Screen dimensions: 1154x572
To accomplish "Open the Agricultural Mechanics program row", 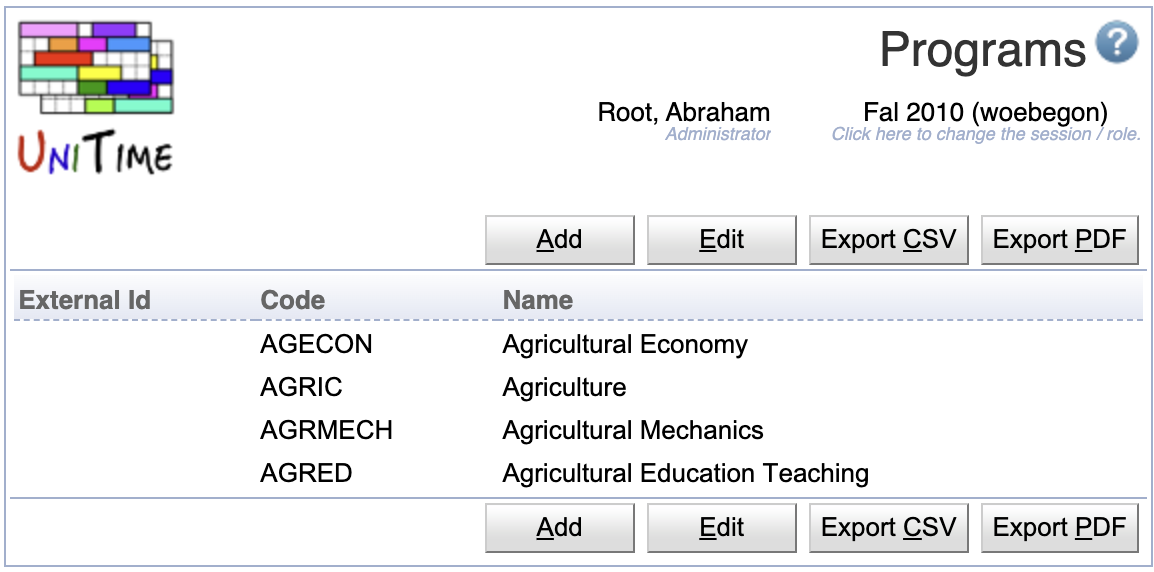I will [x=578, y=430].
